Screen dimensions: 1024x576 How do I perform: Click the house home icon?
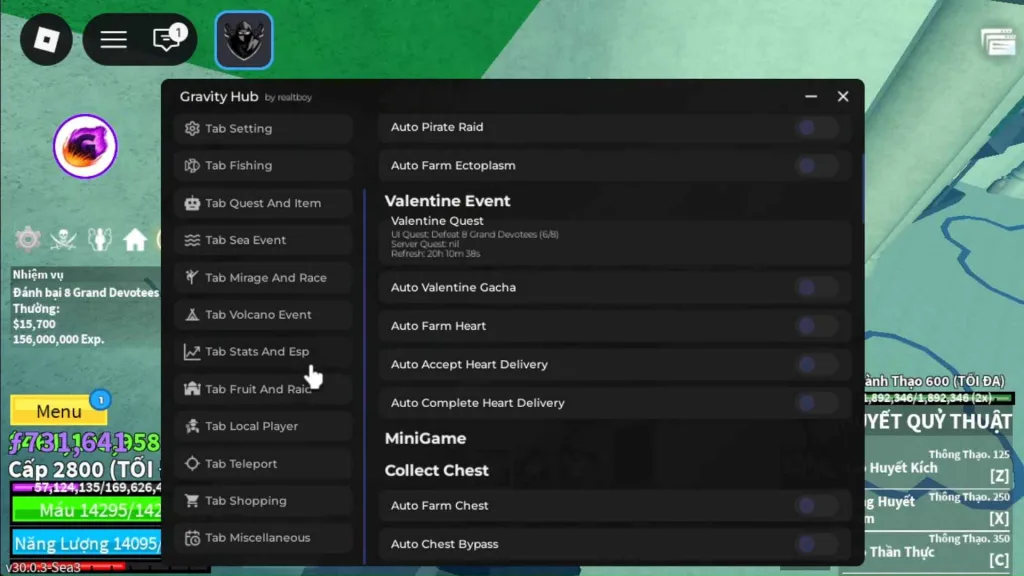135,240
